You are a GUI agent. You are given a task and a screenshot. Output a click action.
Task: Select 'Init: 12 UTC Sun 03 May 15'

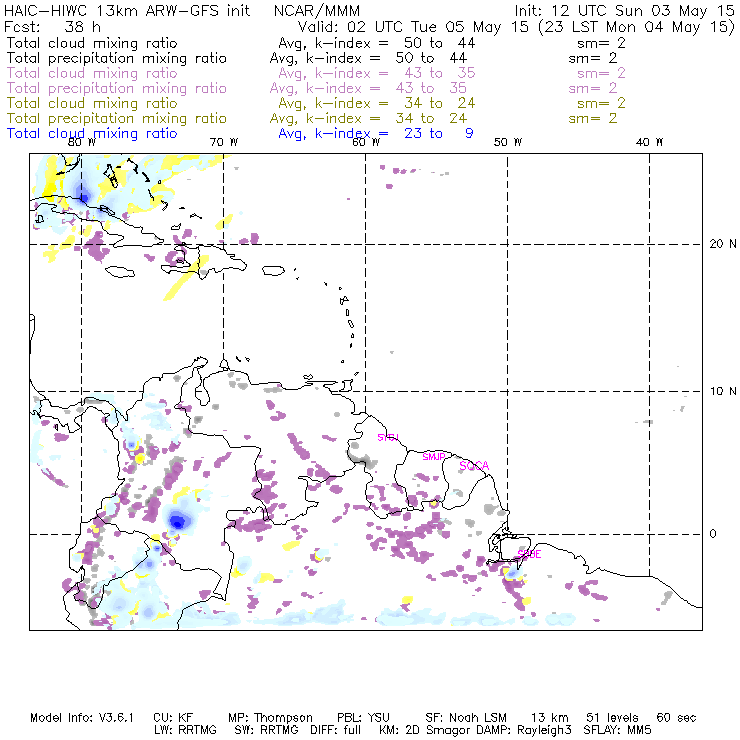tap(624, 11)
